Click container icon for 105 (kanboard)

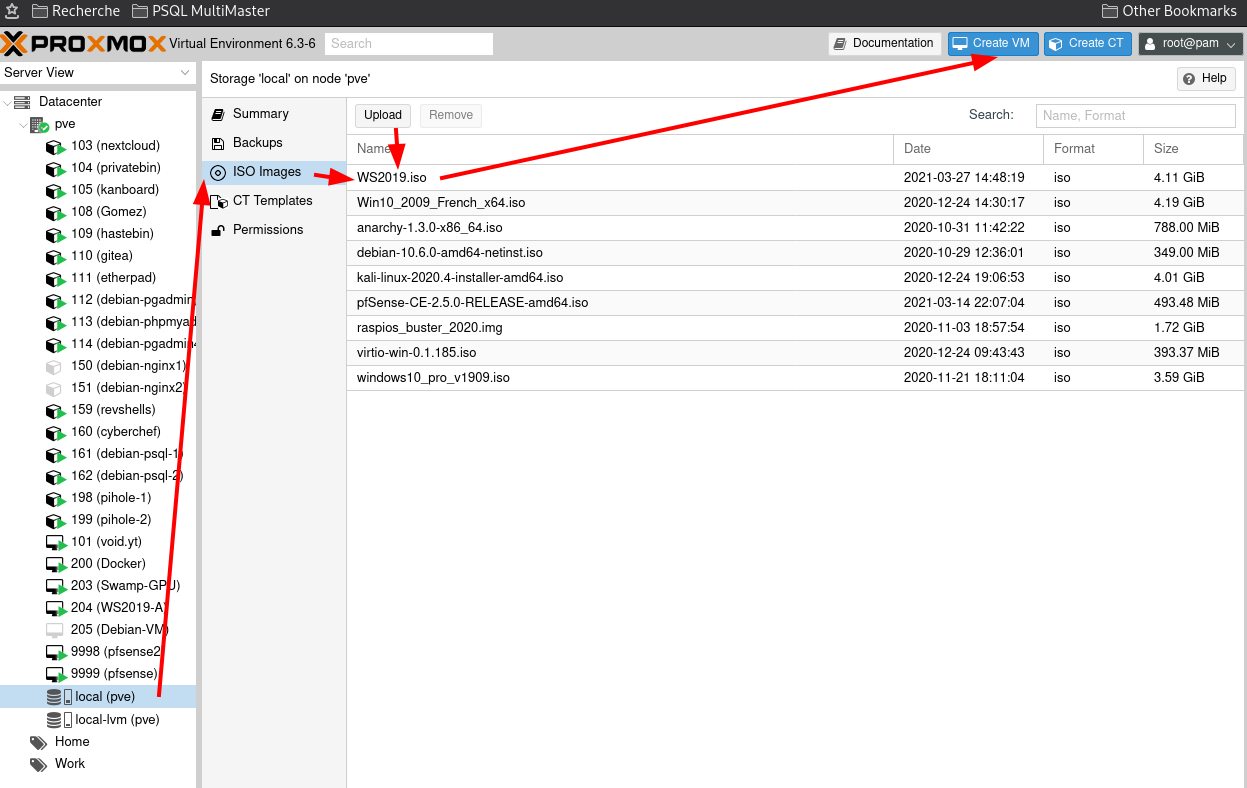pos(56,190)
